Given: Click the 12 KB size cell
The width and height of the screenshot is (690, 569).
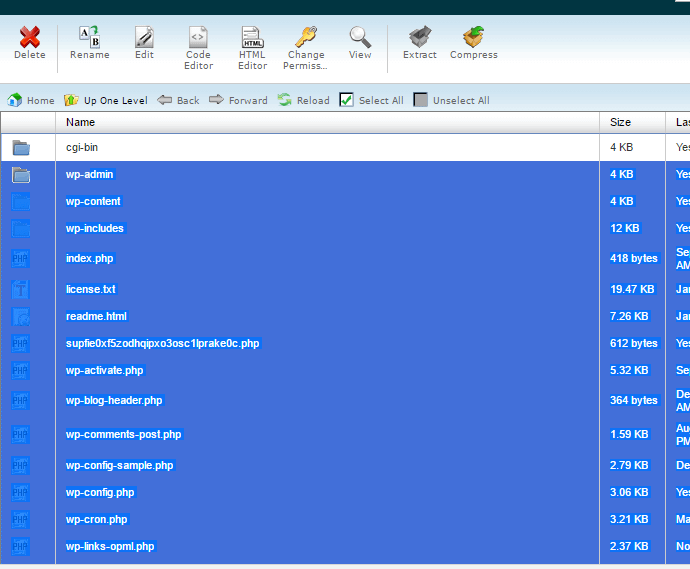Looking at the screenshot, I should 625,228.
